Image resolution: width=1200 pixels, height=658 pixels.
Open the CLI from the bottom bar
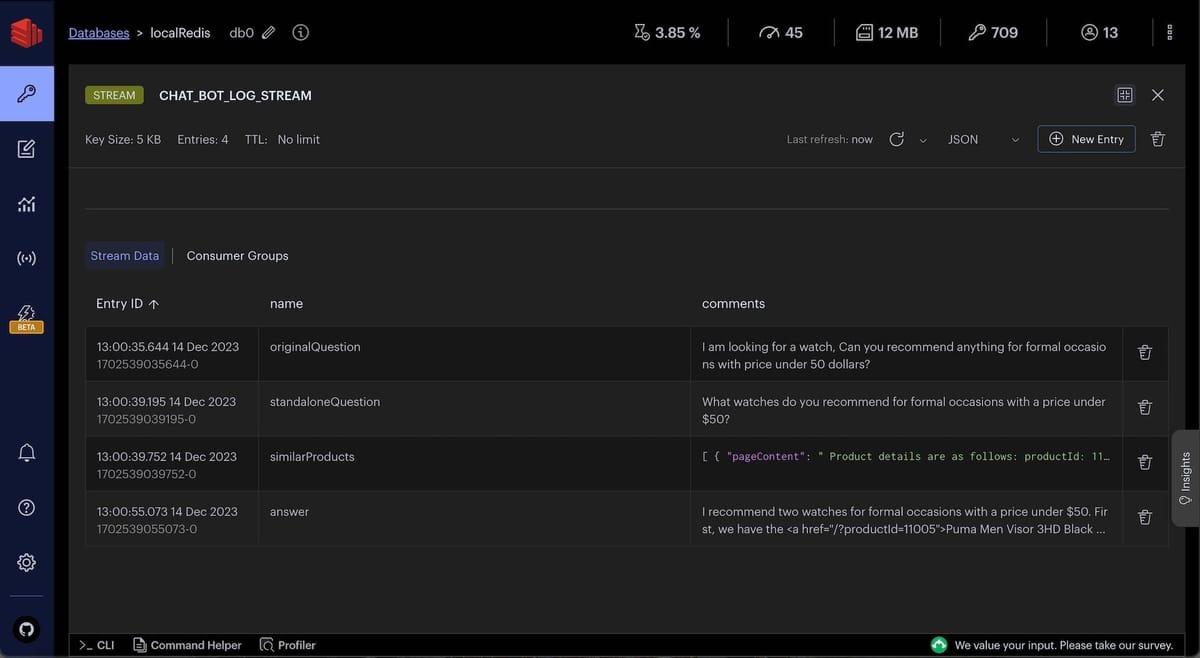pyautogui.click(x=96, y=645)
